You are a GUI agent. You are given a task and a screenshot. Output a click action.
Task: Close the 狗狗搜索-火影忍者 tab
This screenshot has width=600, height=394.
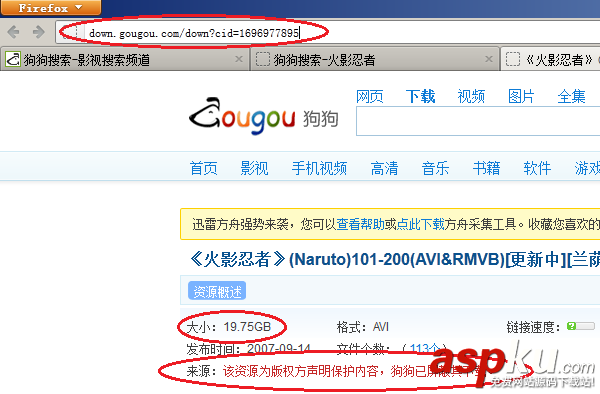(x=489, y=59)
